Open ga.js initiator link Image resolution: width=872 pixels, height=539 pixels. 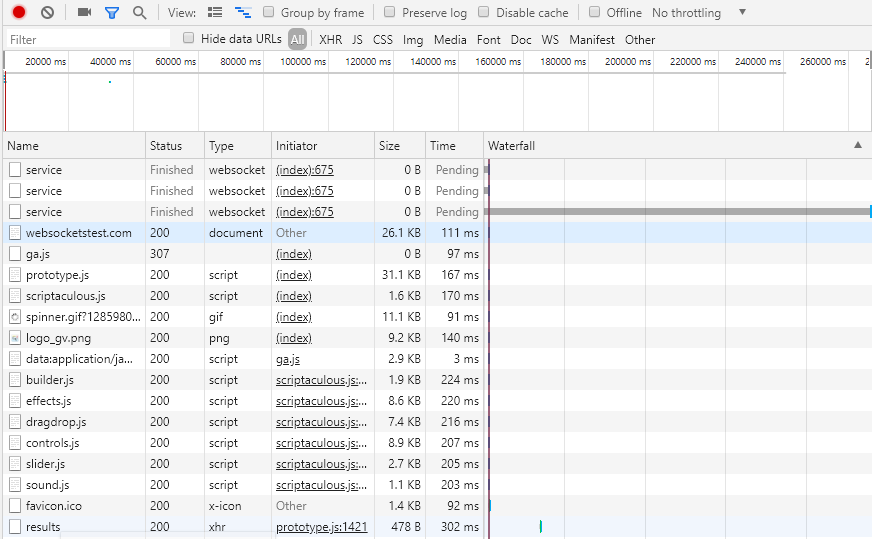pyautogui.click(x=288, y=359)
